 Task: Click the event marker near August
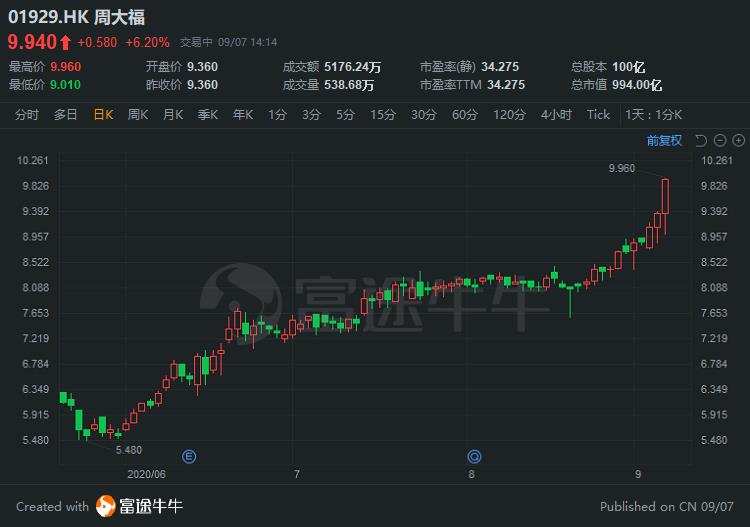click(x=474, y=457)
